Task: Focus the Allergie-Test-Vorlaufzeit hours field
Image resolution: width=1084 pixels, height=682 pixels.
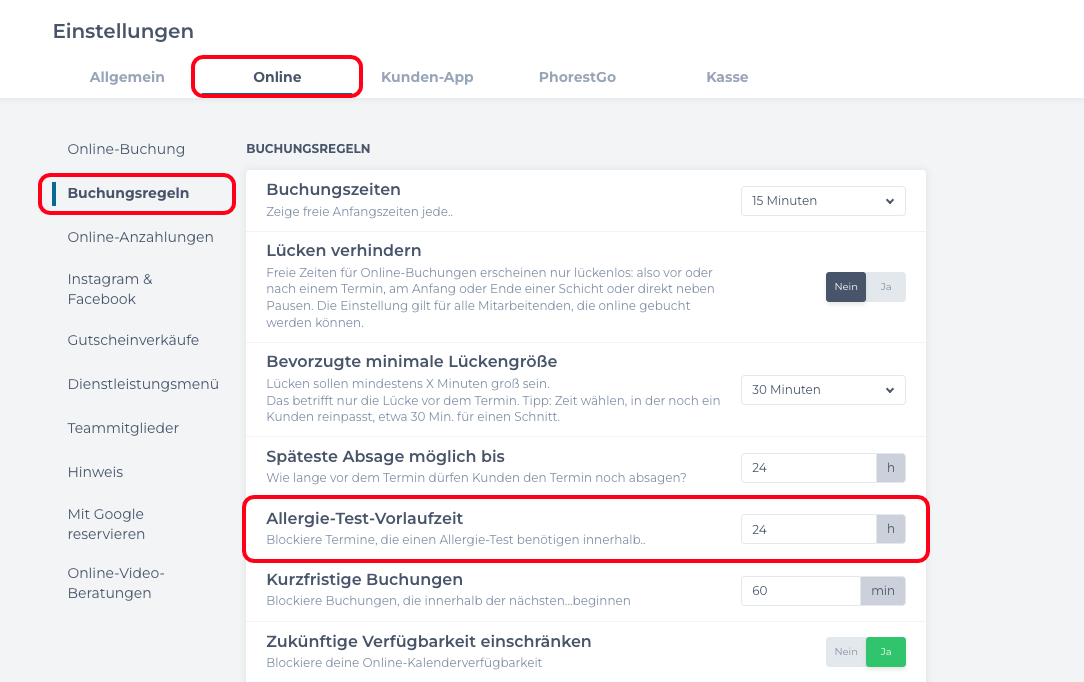Action: tap(808, 529)
